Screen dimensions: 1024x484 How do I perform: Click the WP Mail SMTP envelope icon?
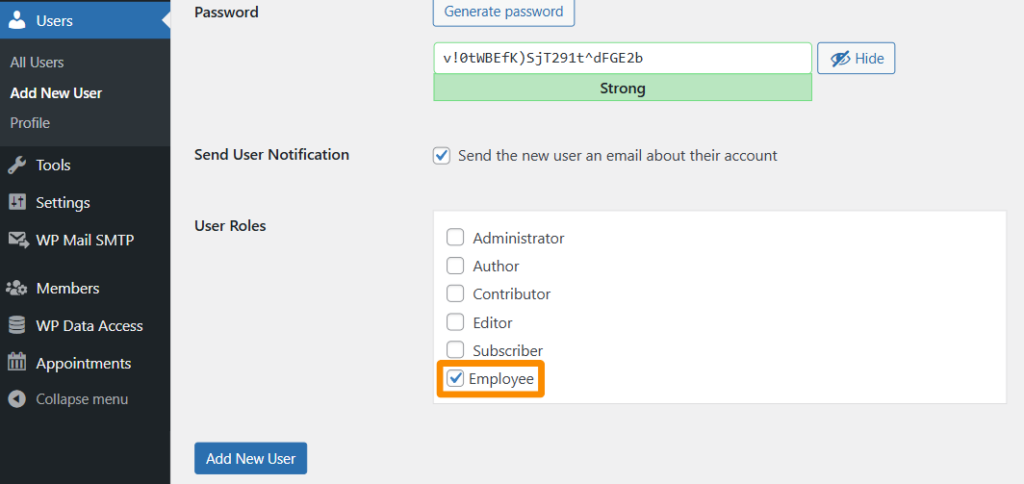click(x=18, y=240)
